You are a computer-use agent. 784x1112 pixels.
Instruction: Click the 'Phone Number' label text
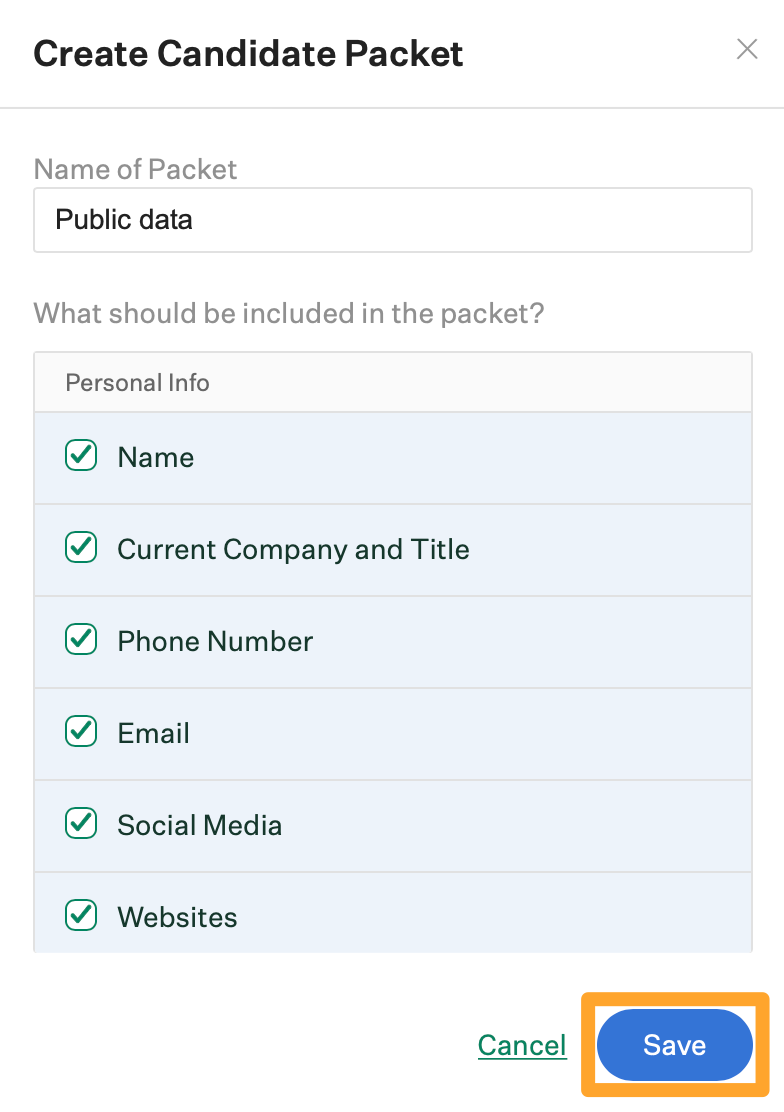tap(215, 642)
